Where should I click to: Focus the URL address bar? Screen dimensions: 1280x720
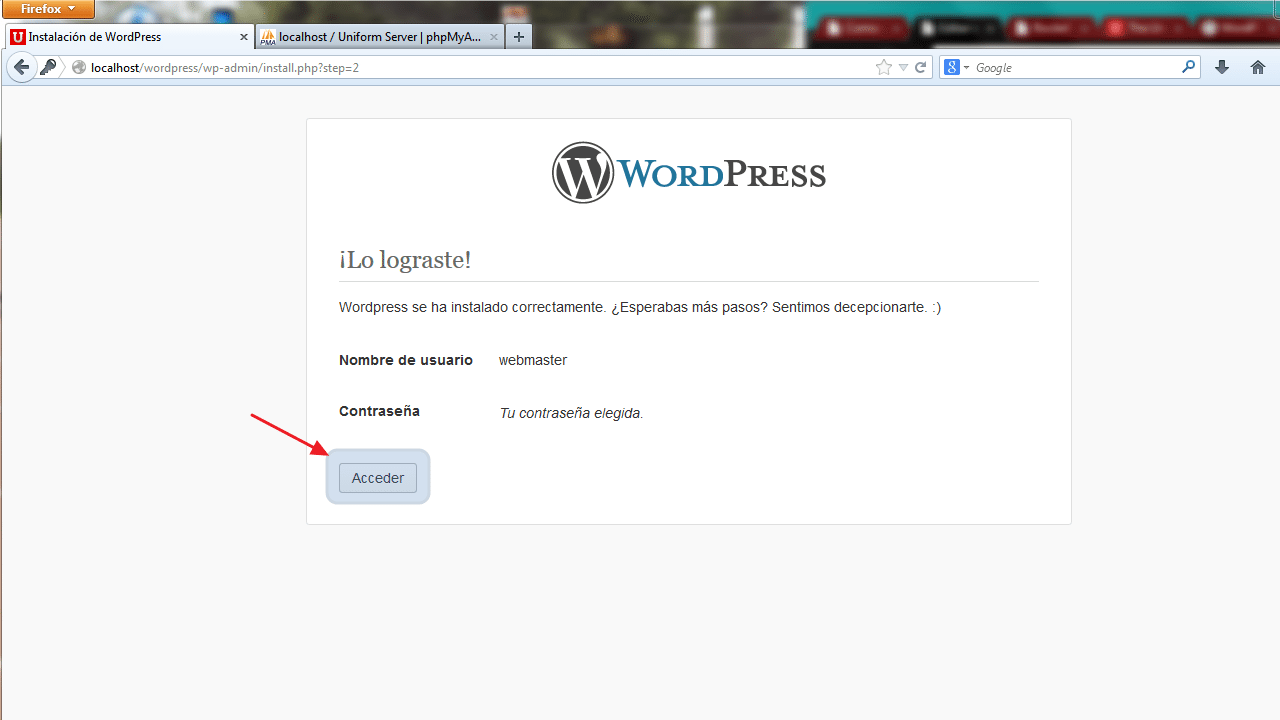(480, 67)
